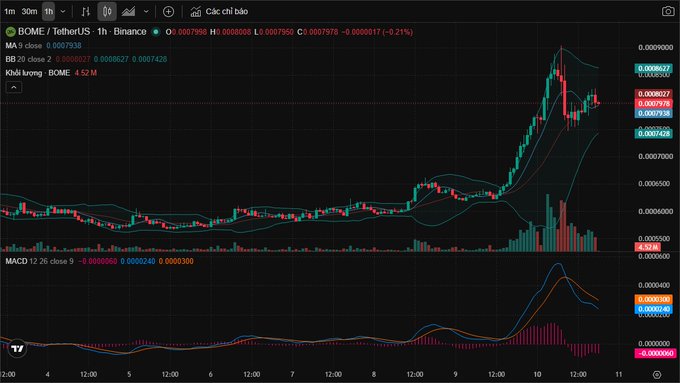Screen dimensions: 680x383
Task: Switch to the 30m timeframe
Action: [29, 12]
